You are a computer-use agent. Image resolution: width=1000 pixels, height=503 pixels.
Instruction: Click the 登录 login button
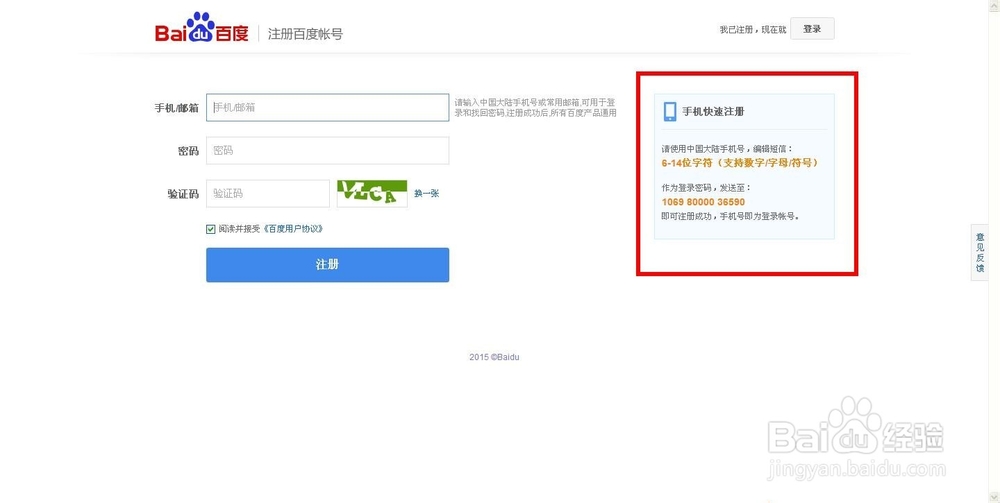tap(812, 29)
